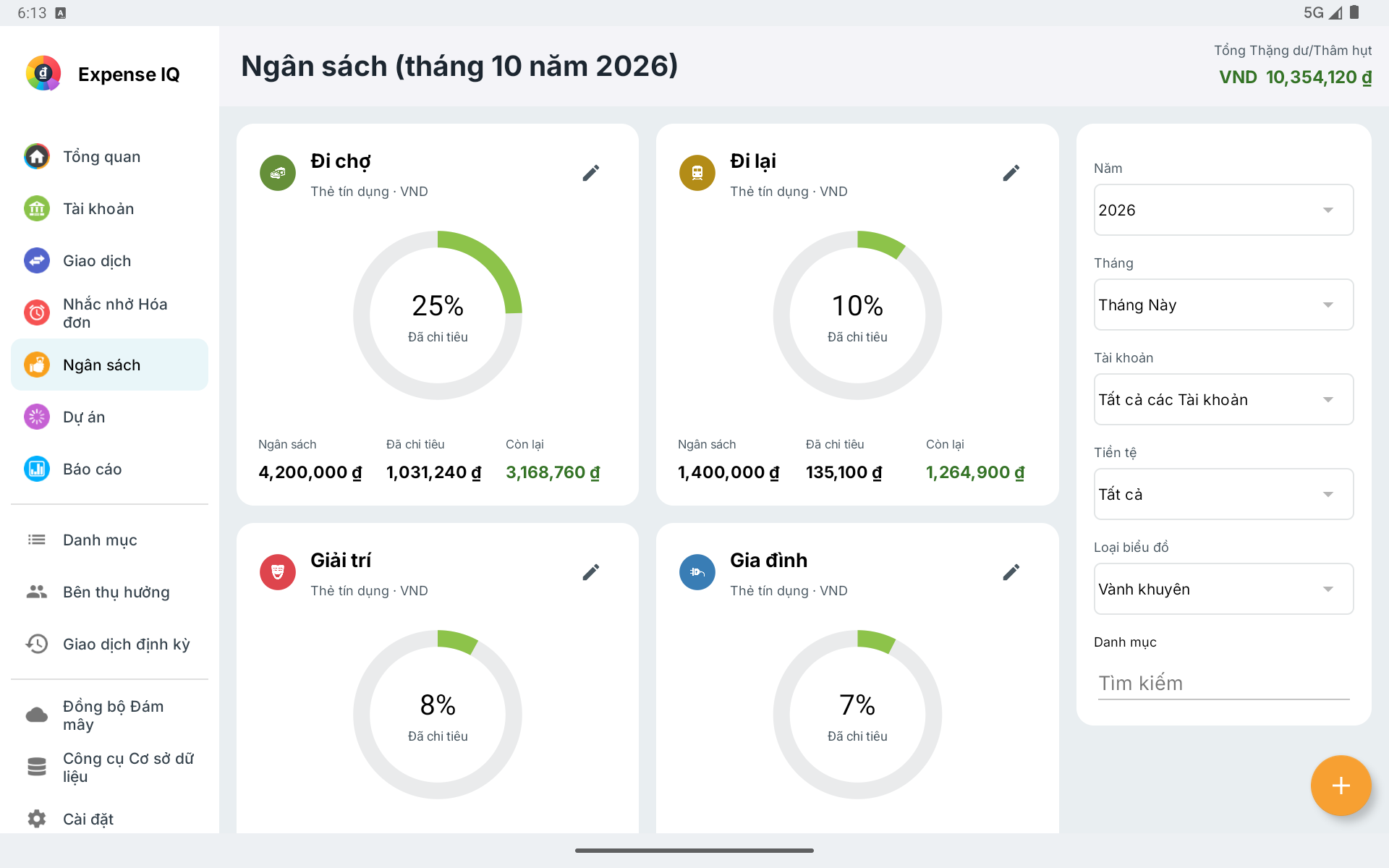Click the Đi chợ category icon
Viewport: 1389px width, 868px height.
click(x=278, y=173)
